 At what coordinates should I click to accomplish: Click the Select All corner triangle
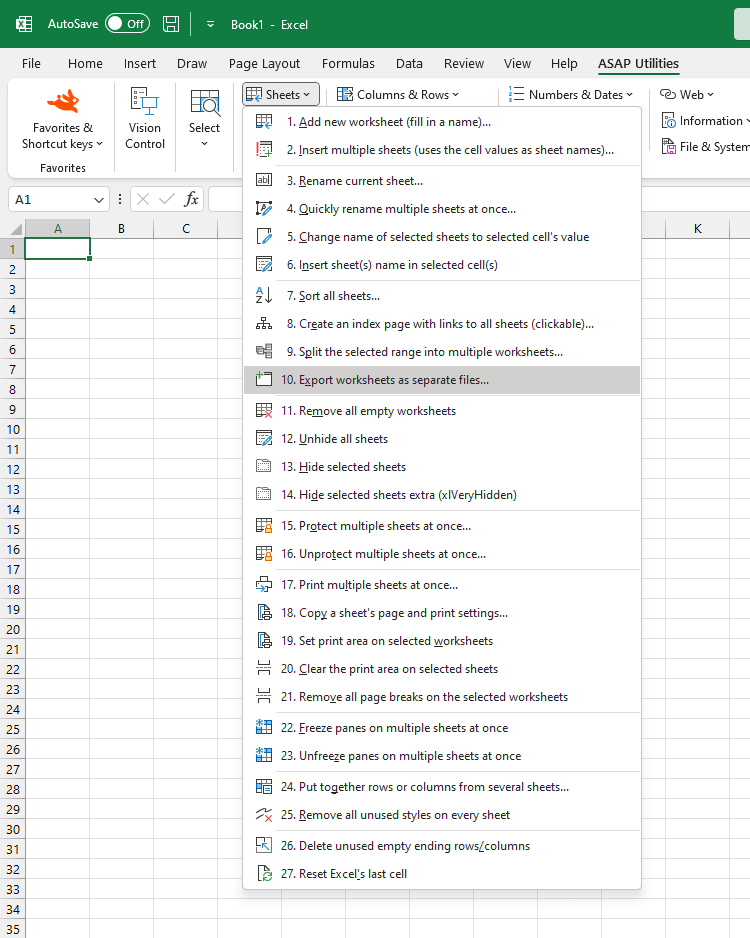pos(16,229)
